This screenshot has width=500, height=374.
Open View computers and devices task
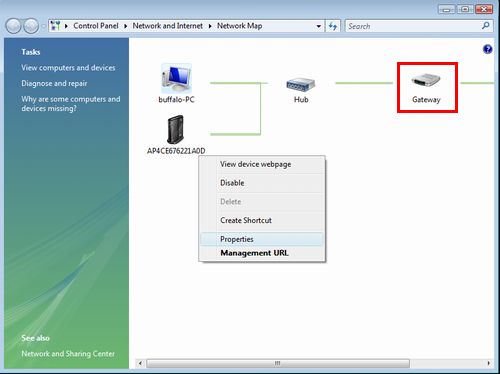(68, 68)
